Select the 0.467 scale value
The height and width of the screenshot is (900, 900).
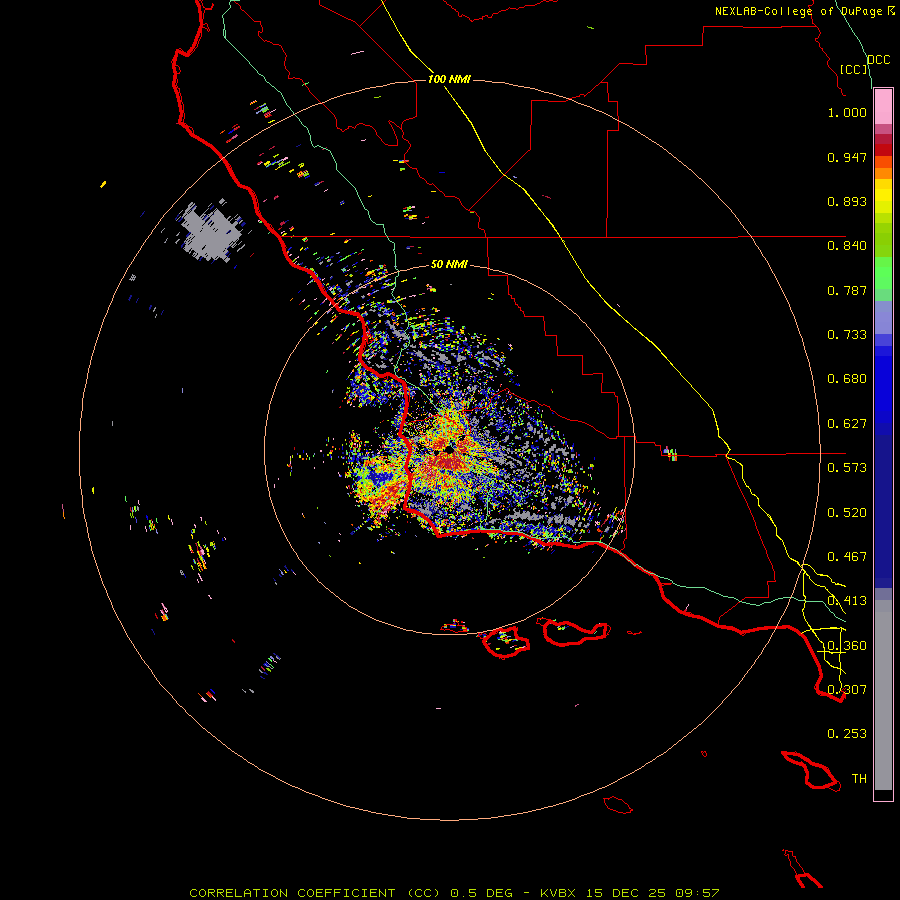[x=847, y=557]
